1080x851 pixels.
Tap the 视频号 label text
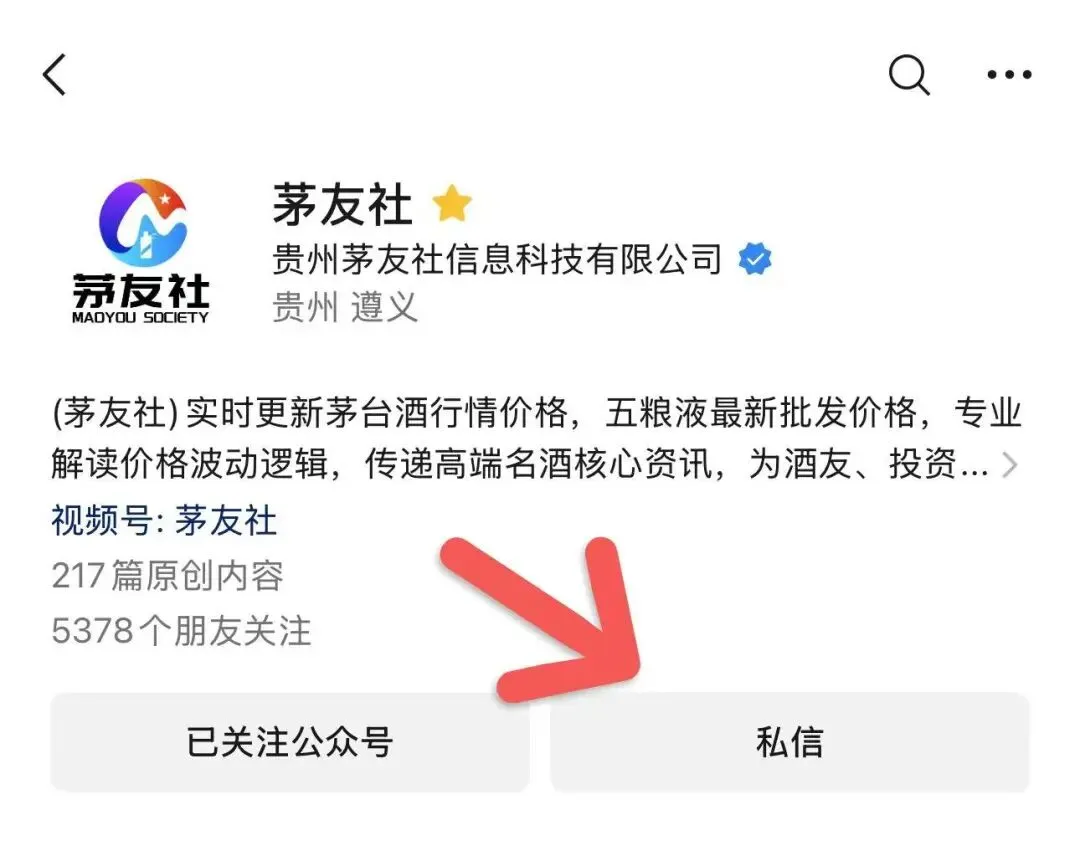coord(102,521)
